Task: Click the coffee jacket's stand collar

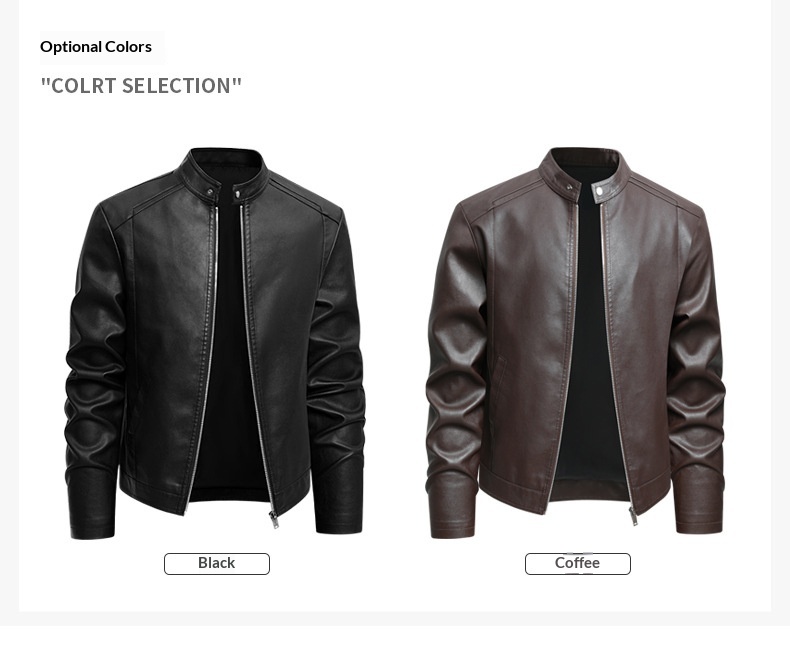Action: pyautogui.click(x=584, y=171)
